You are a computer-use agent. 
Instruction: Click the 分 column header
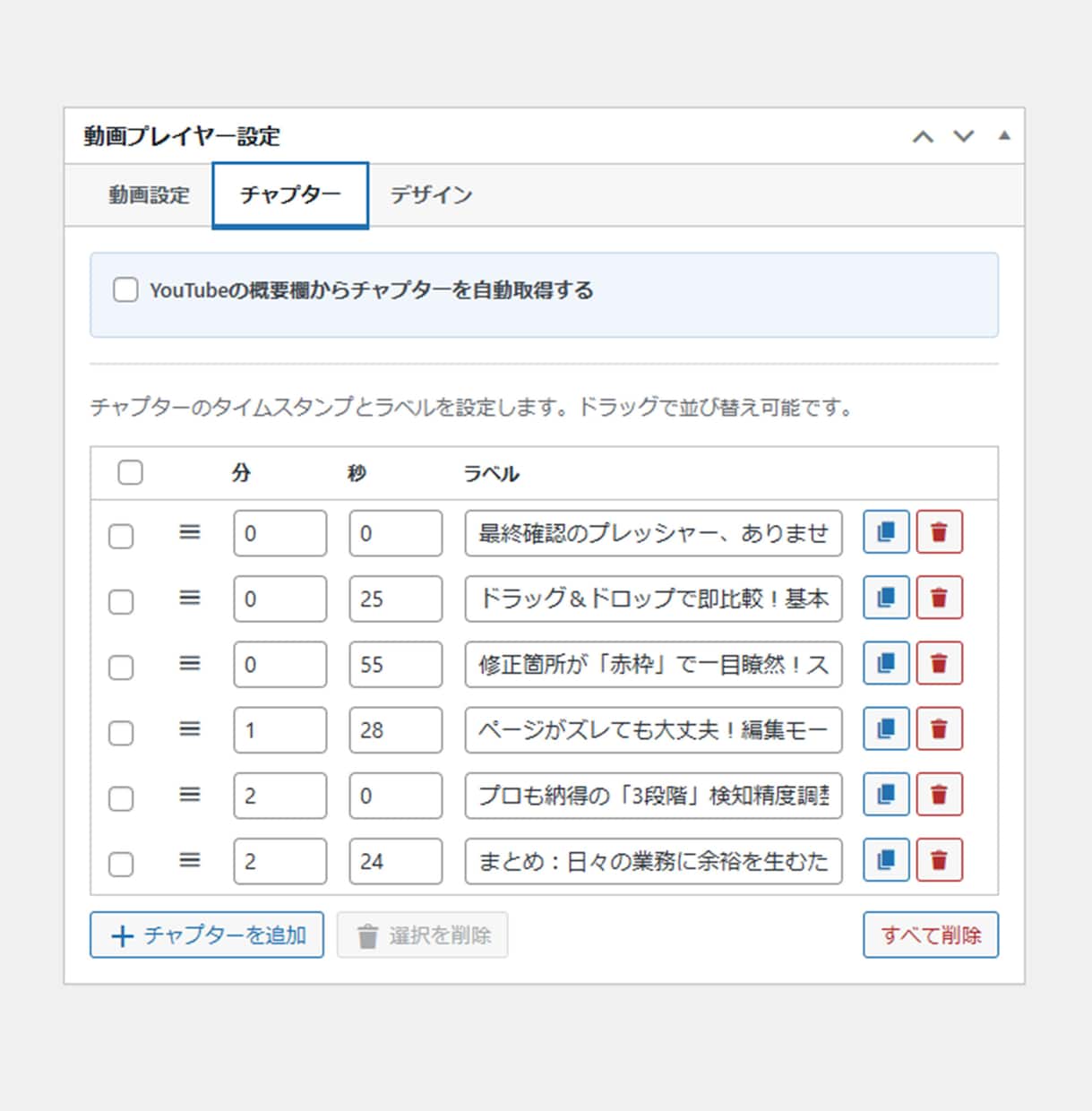pyautogui.click(x=241, y=473)
